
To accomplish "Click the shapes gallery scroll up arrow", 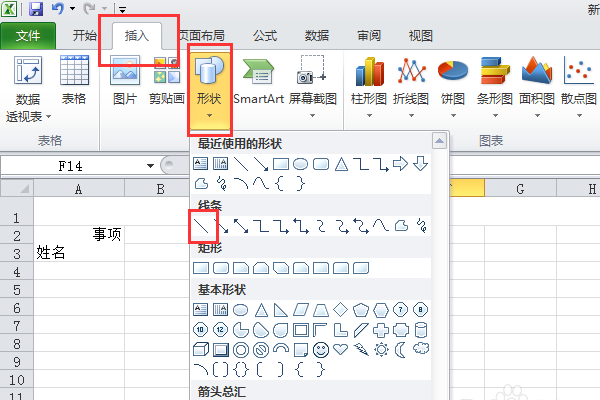I will [x=439, y=141].
